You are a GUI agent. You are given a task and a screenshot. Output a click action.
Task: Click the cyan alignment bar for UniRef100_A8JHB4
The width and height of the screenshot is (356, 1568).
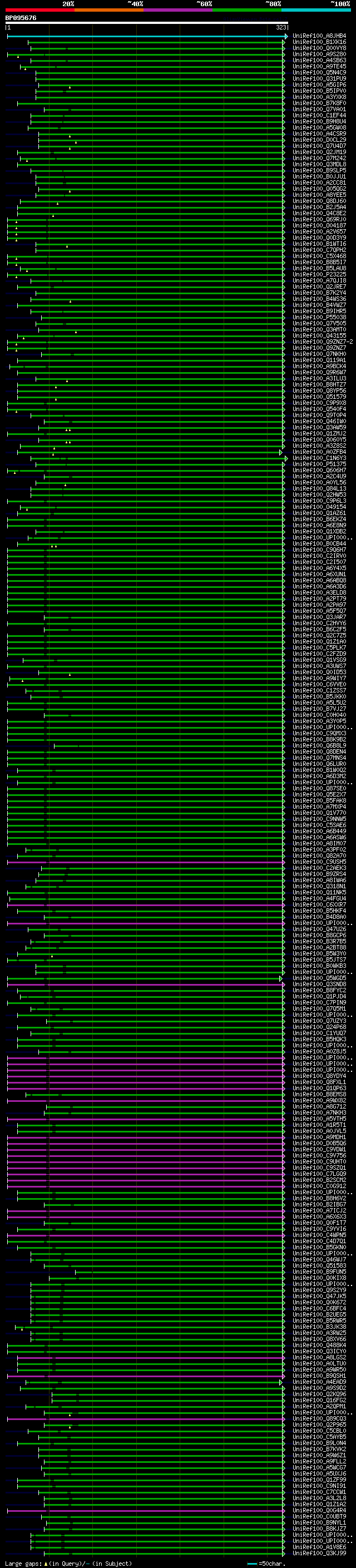[x=146, y=36]
